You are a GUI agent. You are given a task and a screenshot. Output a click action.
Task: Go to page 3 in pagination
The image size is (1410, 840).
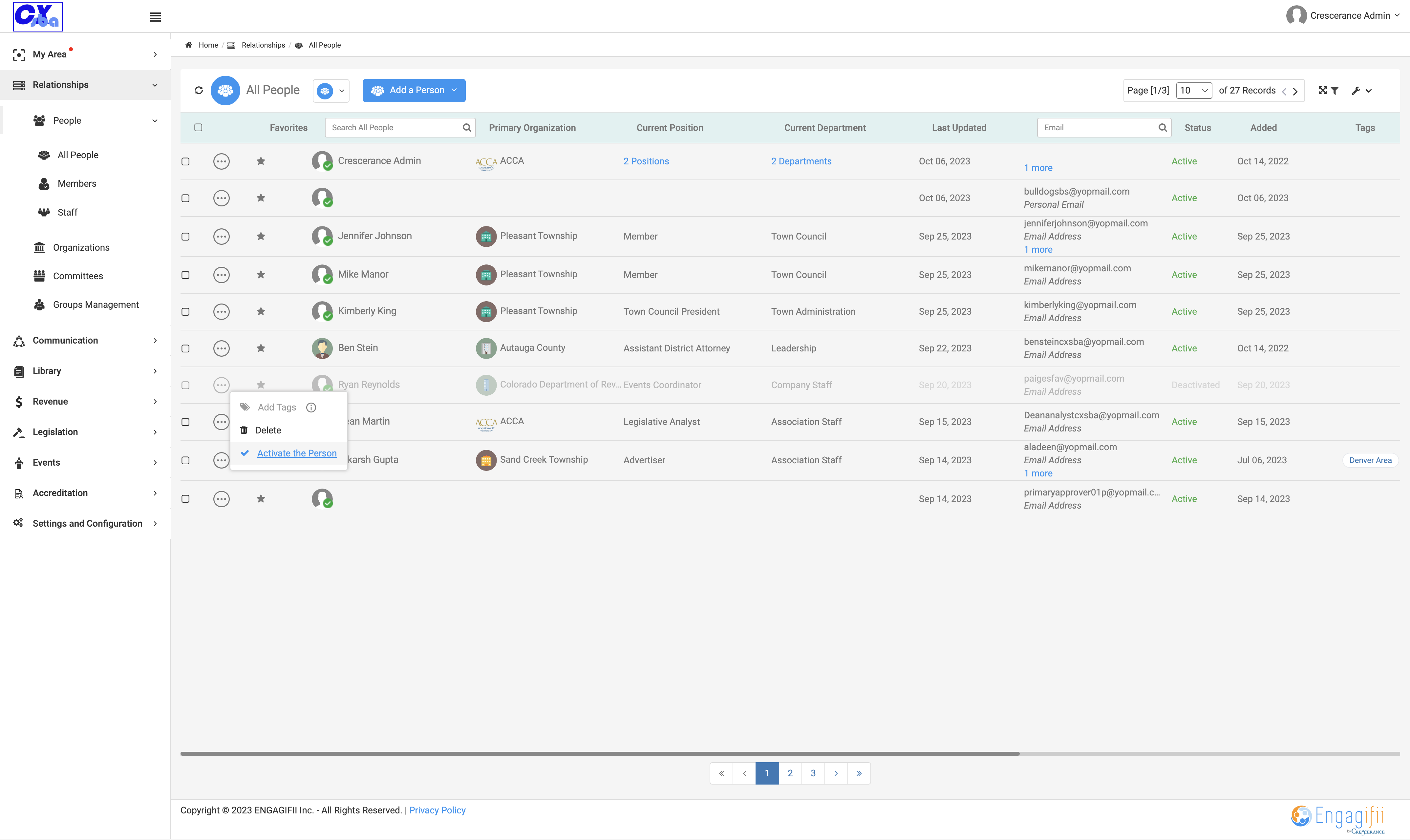click(x=813, y=773)
